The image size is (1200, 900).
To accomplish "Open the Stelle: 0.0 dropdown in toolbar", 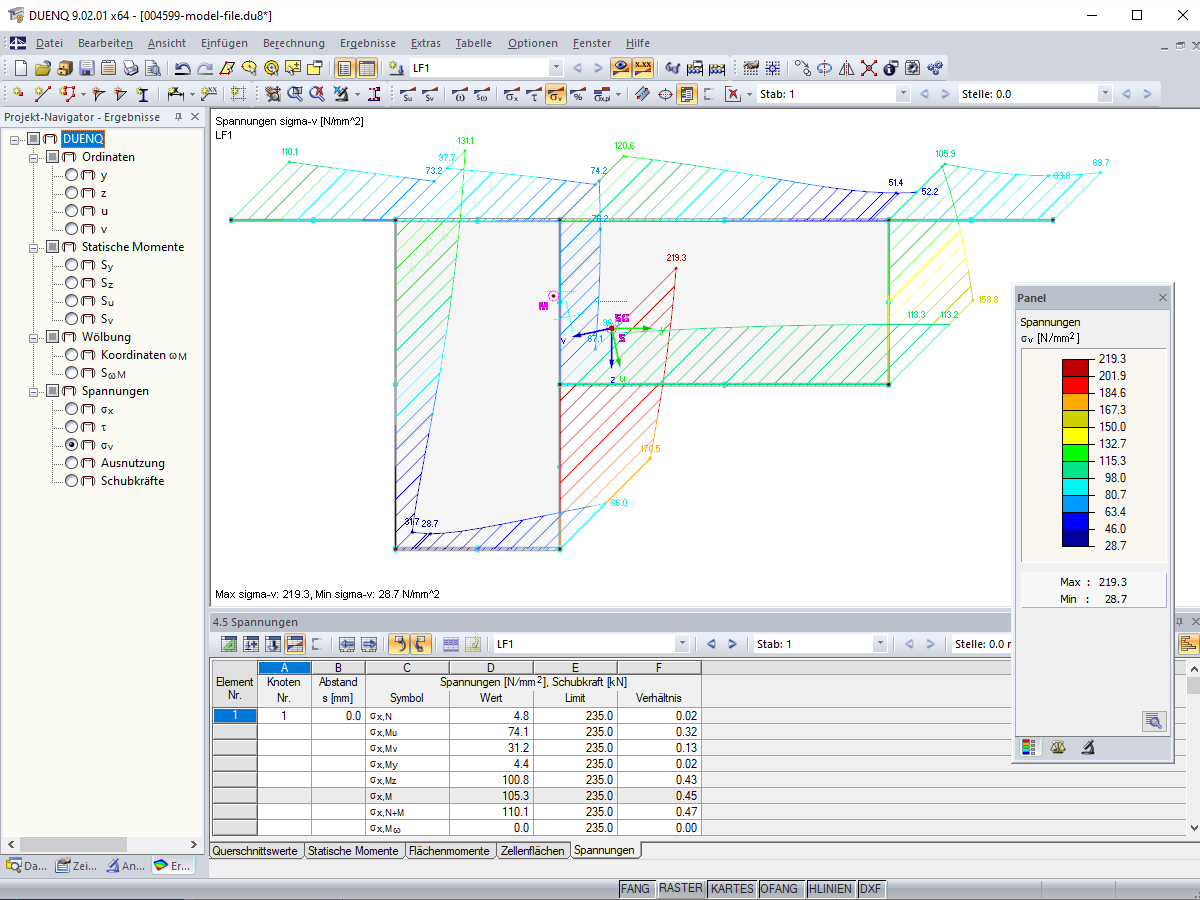I will [x=1105, y=94].
